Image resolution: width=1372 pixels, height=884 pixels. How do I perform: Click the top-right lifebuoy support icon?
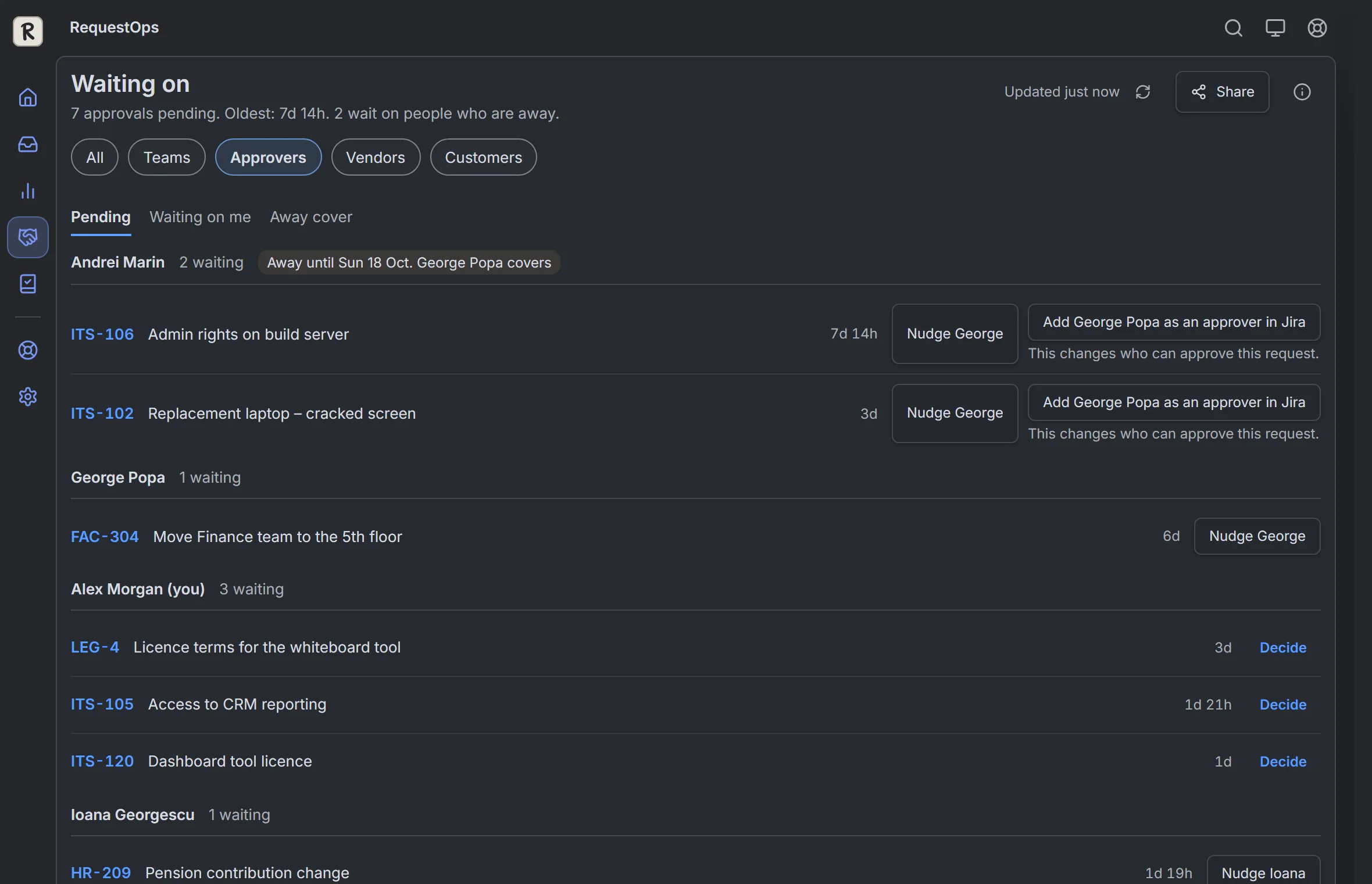coord(1317,28)
